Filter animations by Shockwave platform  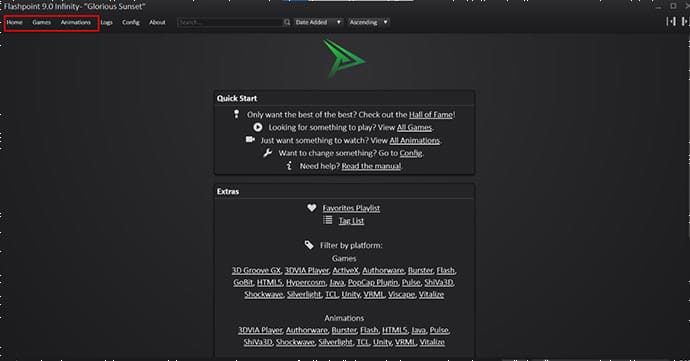pos(295,342)
